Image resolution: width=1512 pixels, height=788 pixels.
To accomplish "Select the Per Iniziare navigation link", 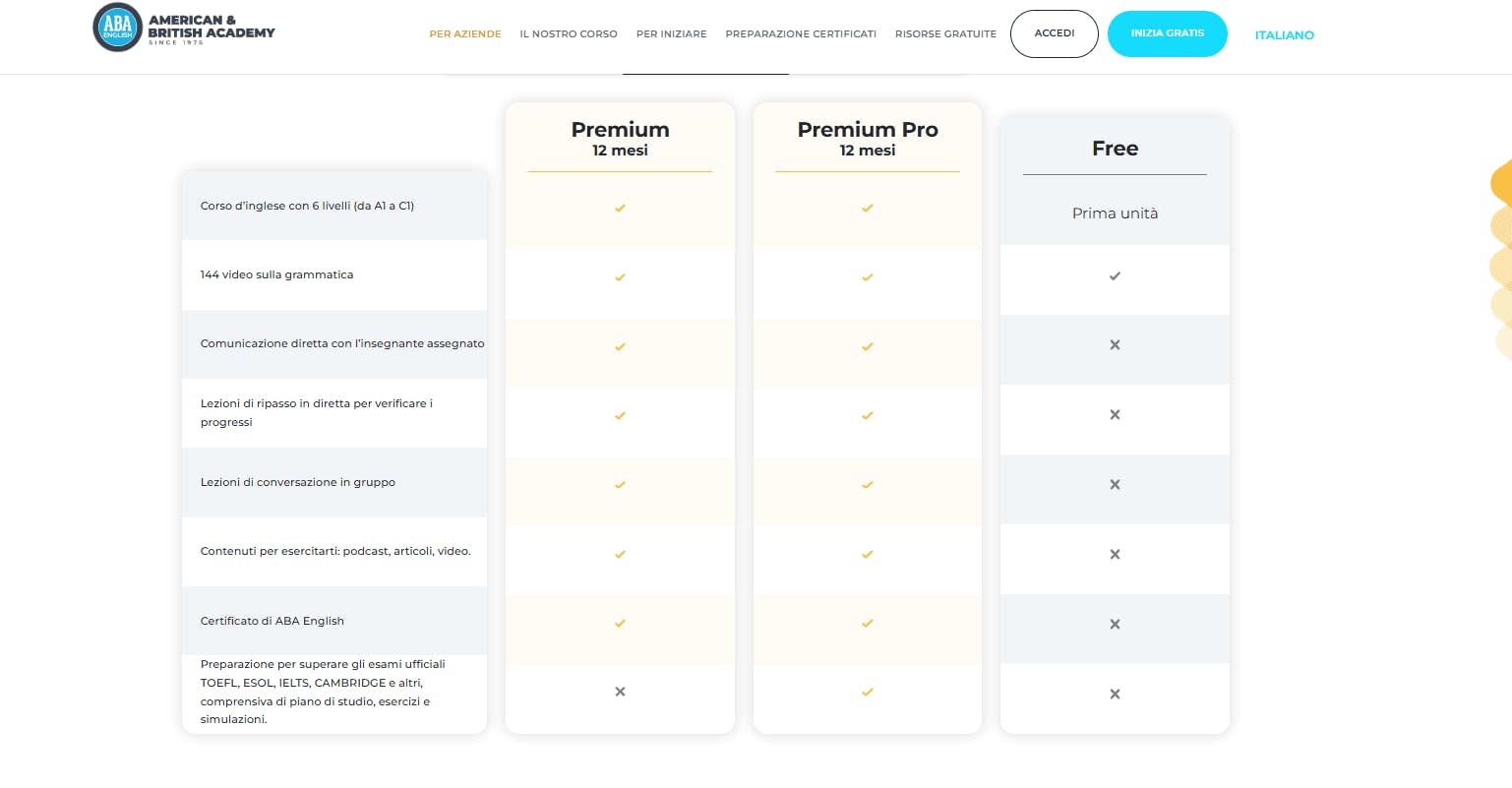I will point(671,34).
